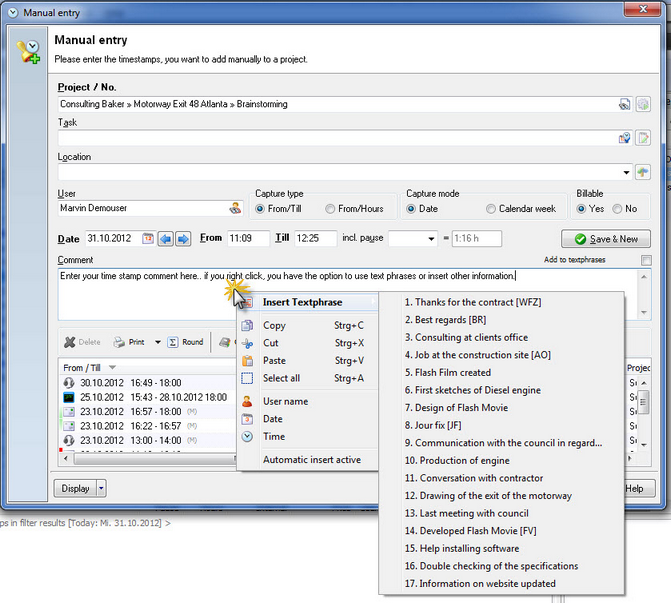Tick the Add to textphrases checkbox
The height and width of the screenshot is (603, 671).
tap(646, 260)
